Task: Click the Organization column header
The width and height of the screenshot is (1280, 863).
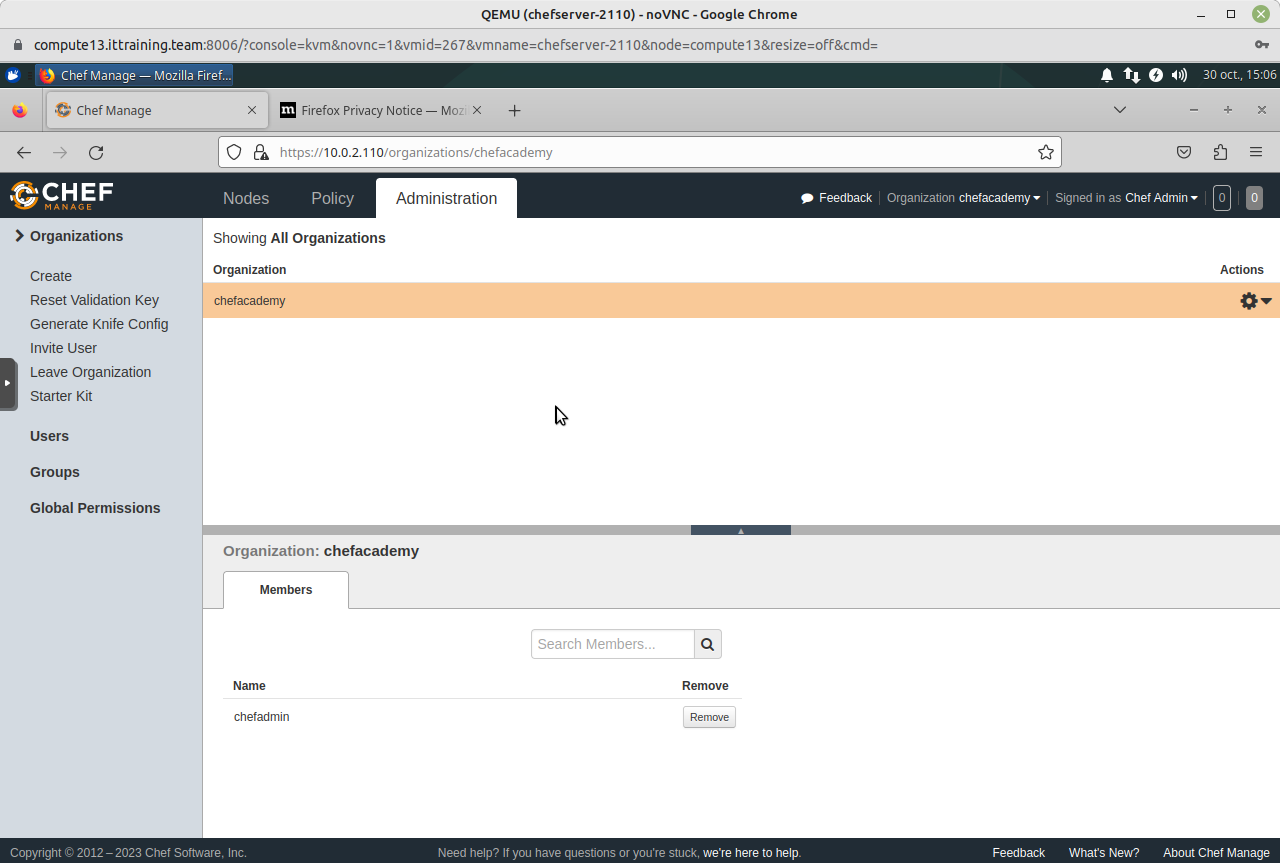Action: [250, 270]
